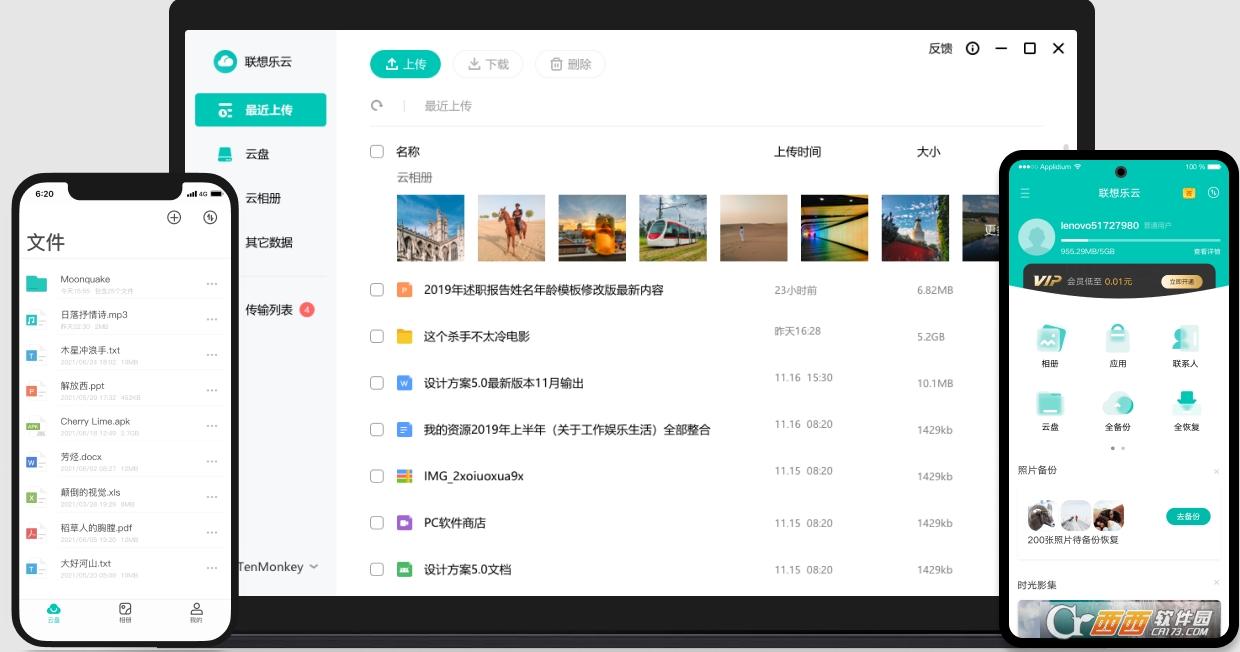Click the image icon of IMG_2xoiuoxua9x
Viewport: 1240px width, 652px height.
pyautogui.click(x=405, y=476)
